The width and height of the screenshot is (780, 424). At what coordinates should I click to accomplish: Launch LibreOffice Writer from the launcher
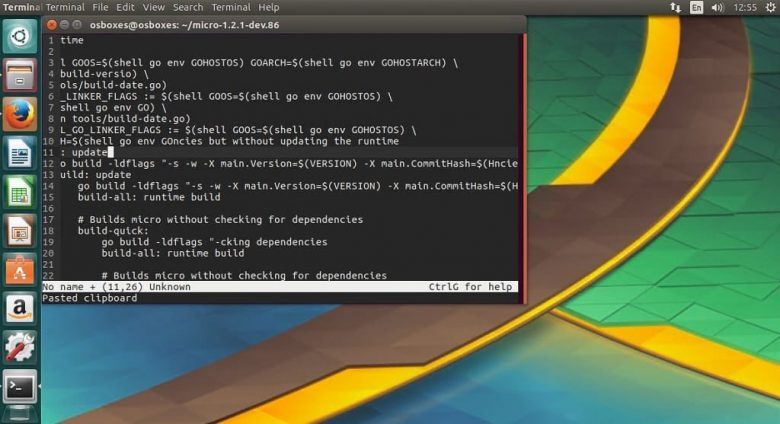pyautogui.click(x=20, y=152)
